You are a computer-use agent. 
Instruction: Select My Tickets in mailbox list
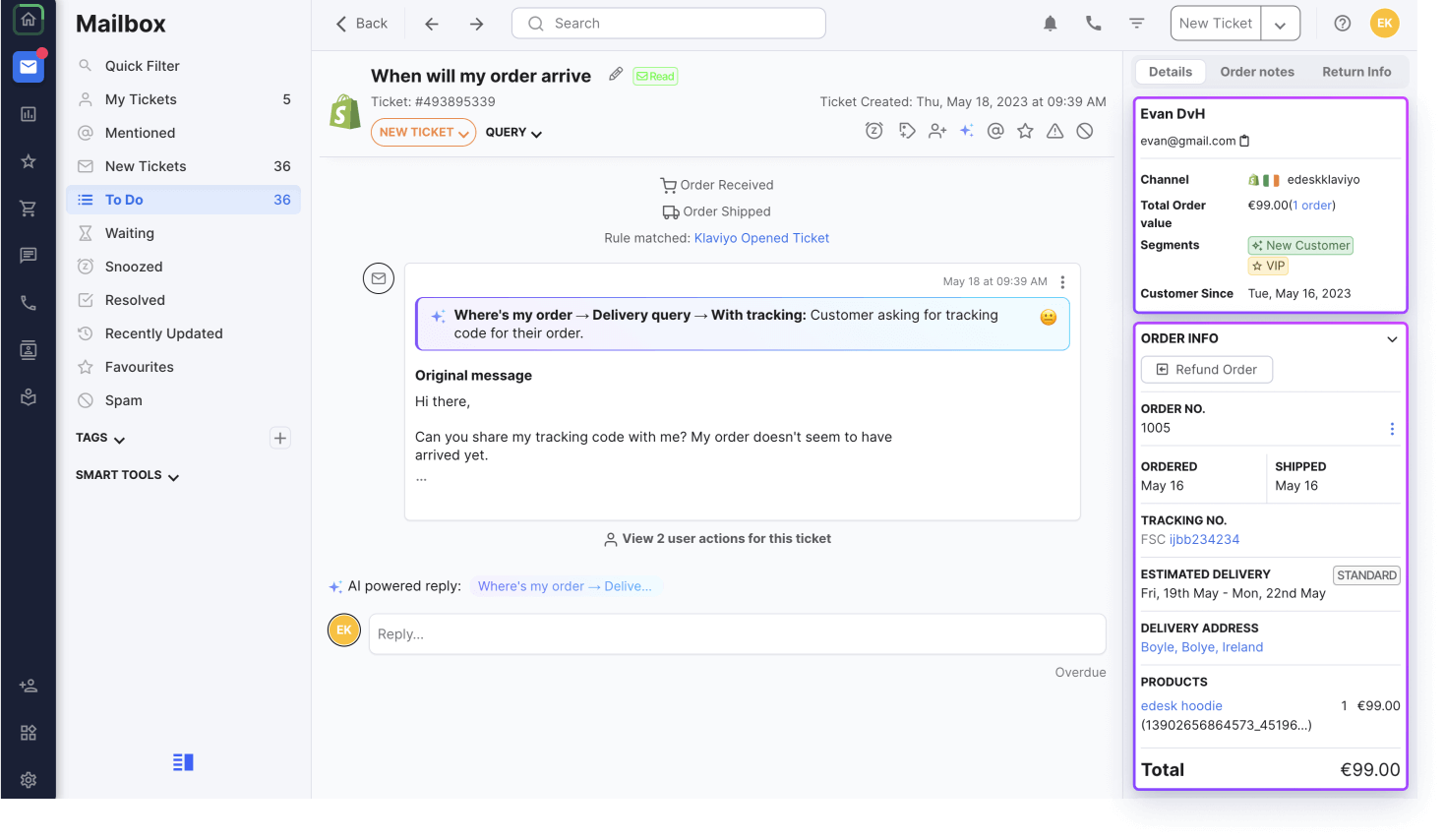[183, 99]
